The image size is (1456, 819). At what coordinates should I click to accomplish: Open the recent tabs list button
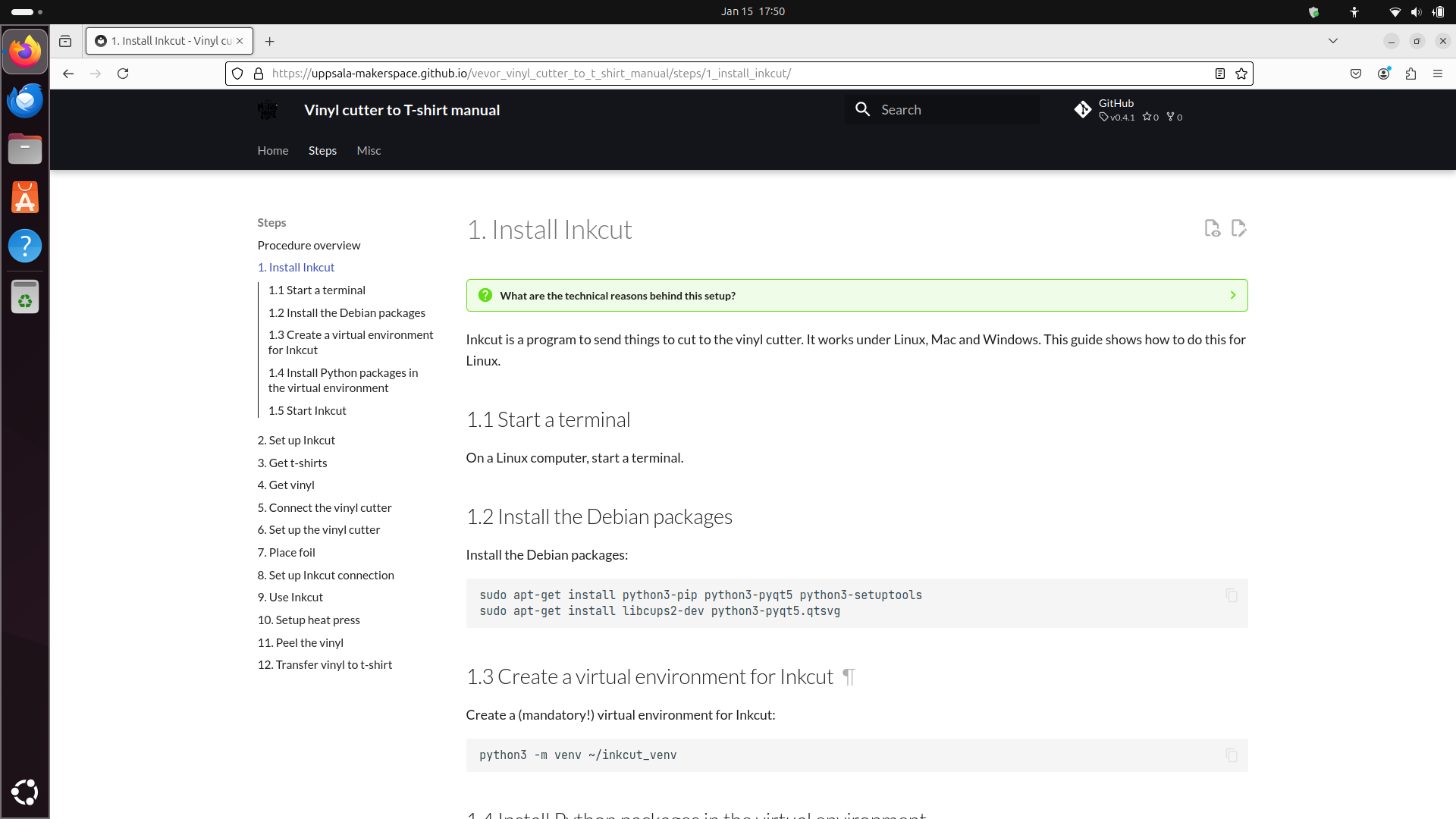tap(65, 41)
